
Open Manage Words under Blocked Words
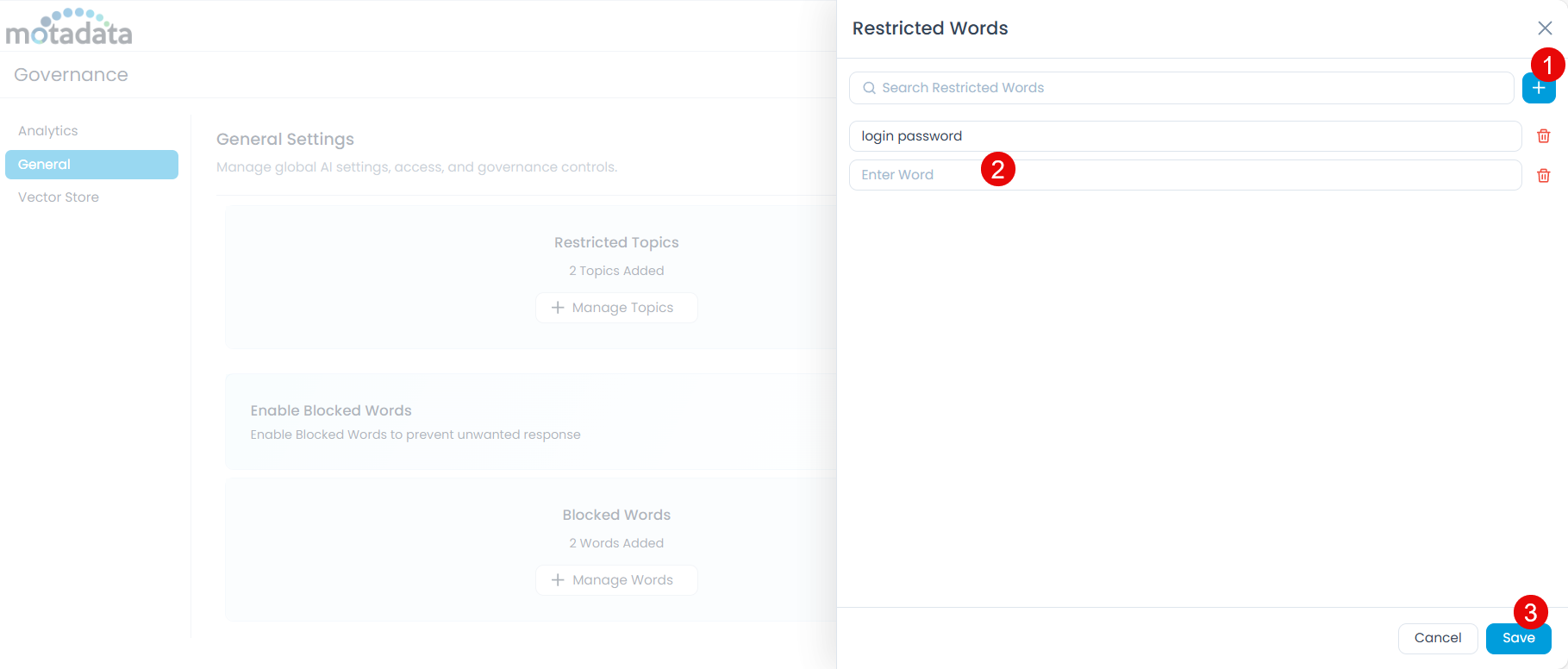click(616, 580)
